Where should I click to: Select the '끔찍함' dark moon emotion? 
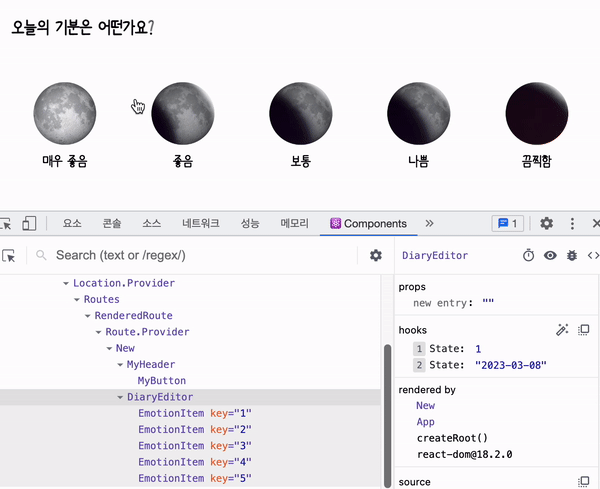[x=537, y=113]
